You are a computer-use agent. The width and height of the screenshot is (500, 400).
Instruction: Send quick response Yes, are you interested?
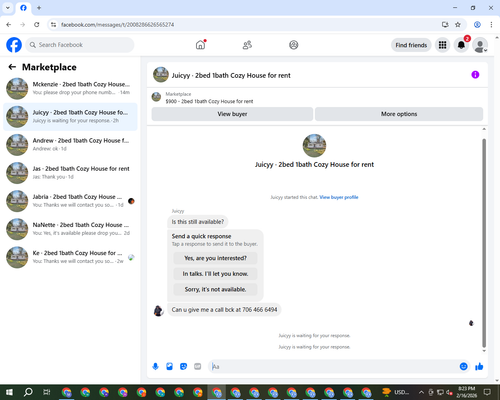[x=215, y=258]
